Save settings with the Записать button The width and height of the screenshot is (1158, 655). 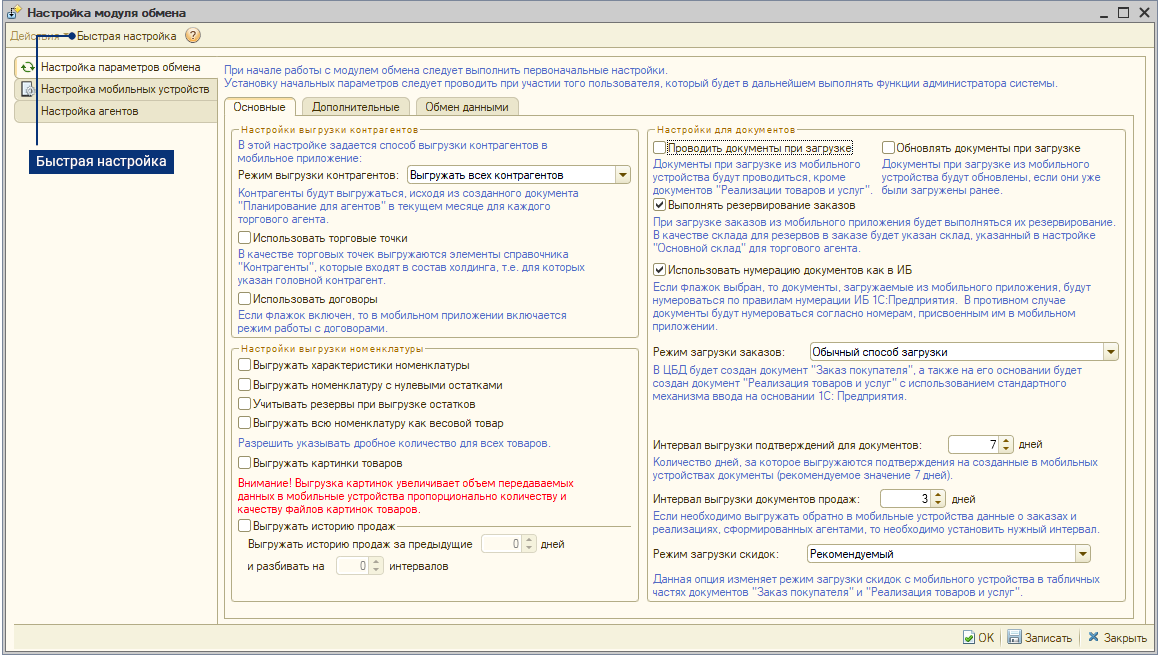coord(1040,637)
